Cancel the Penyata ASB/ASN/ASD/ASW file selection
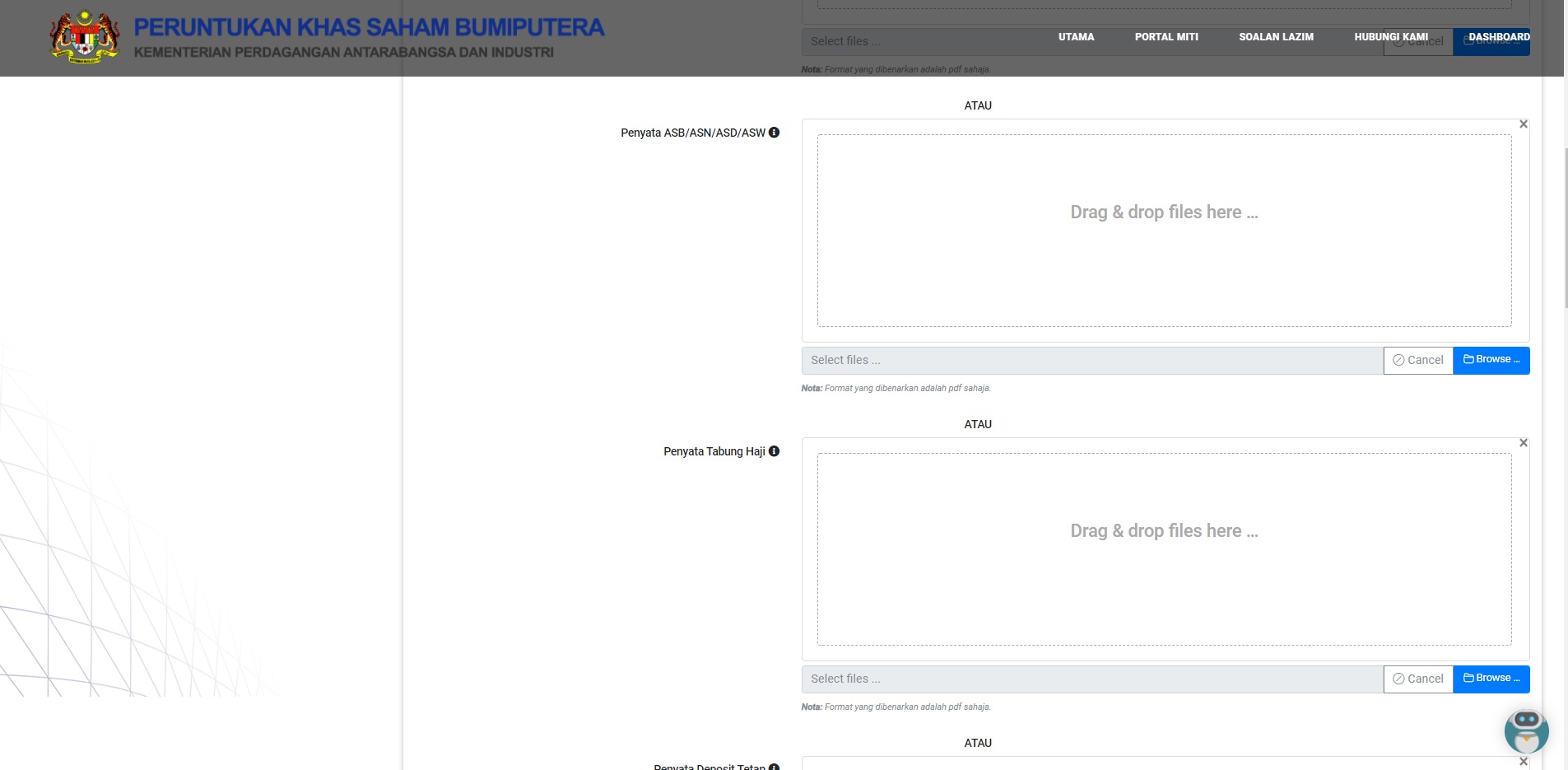 pos(1417,360)
